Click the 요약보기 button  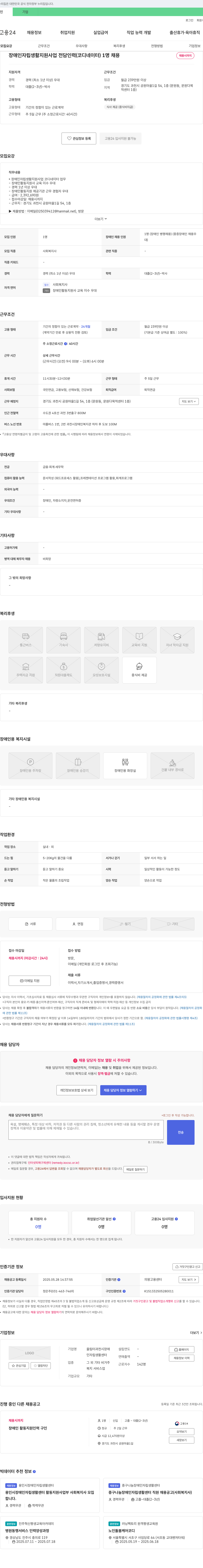coord(182,1432)
